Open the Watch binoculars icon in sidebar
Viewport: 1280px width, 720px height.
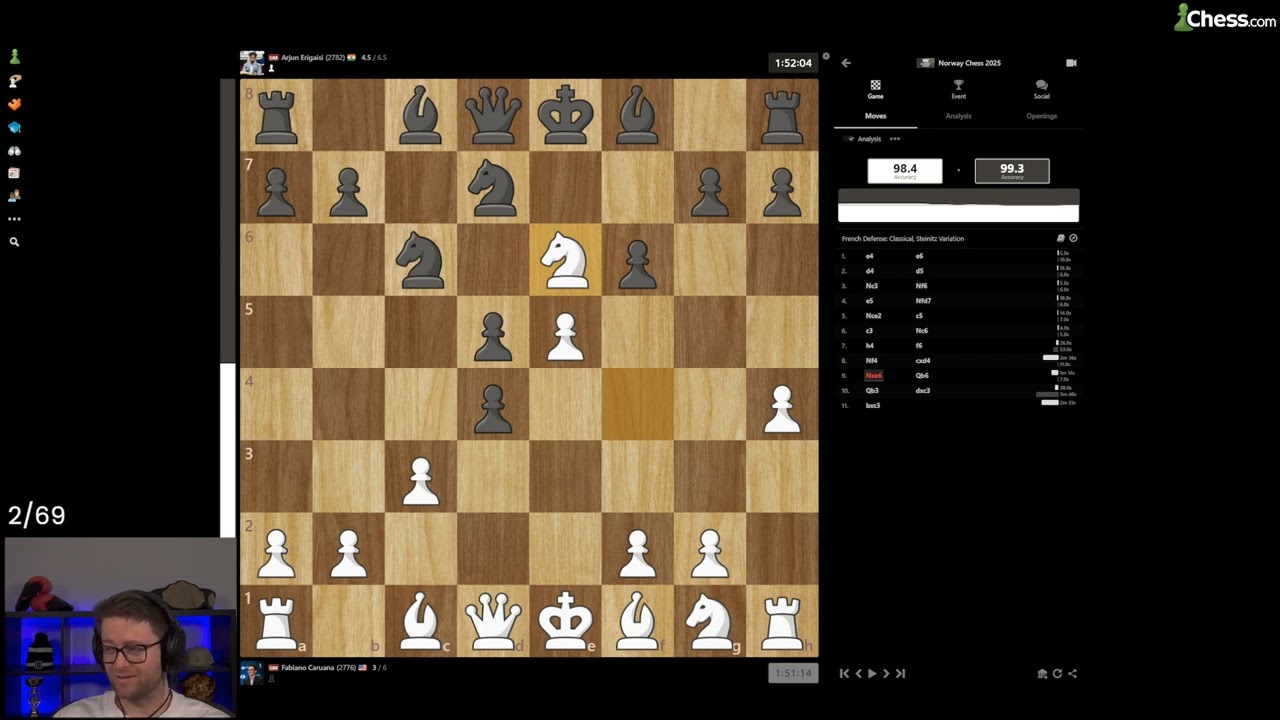(14, 151)
